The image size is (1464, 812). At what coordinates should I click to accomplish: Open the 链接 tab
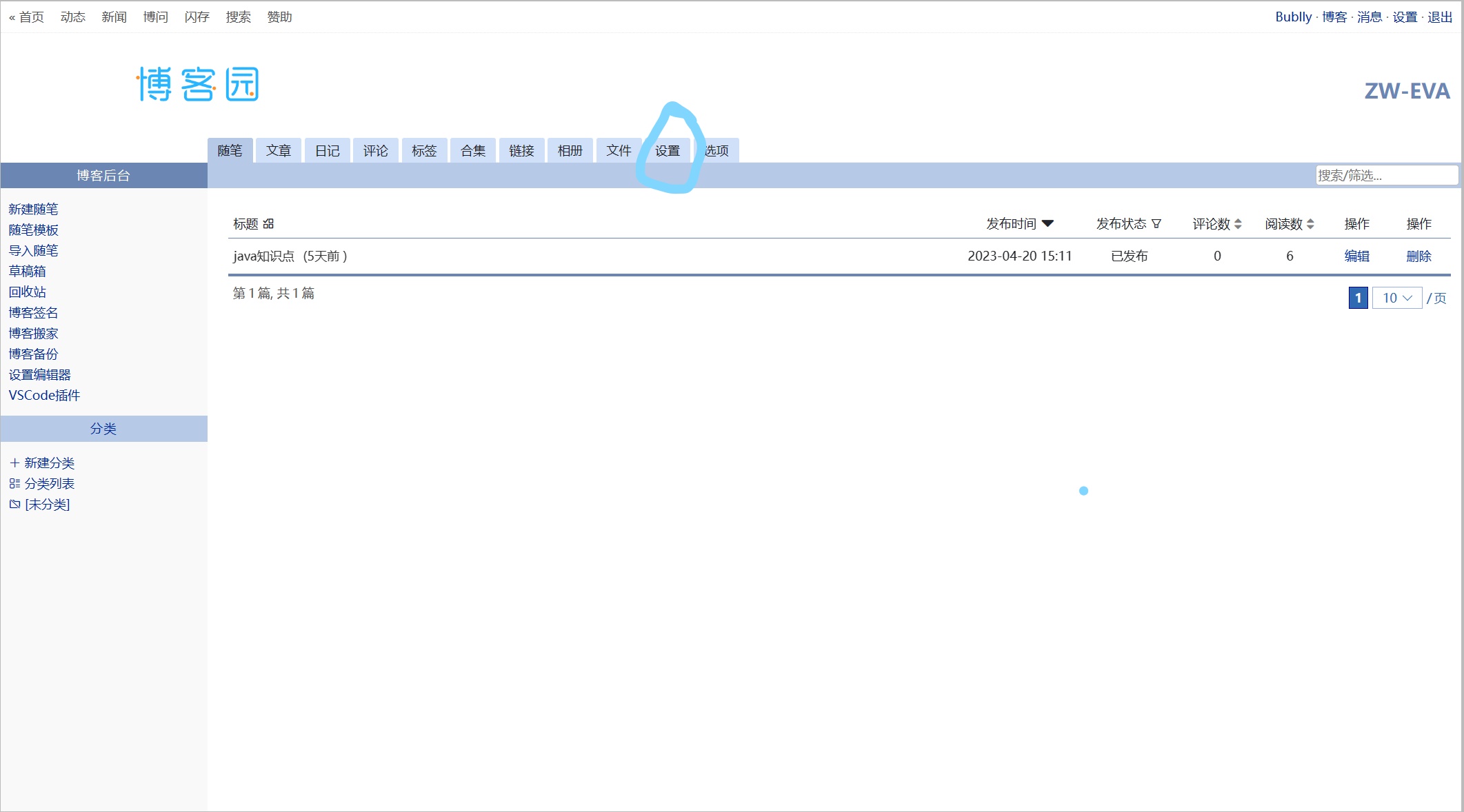tap(521, 150)
